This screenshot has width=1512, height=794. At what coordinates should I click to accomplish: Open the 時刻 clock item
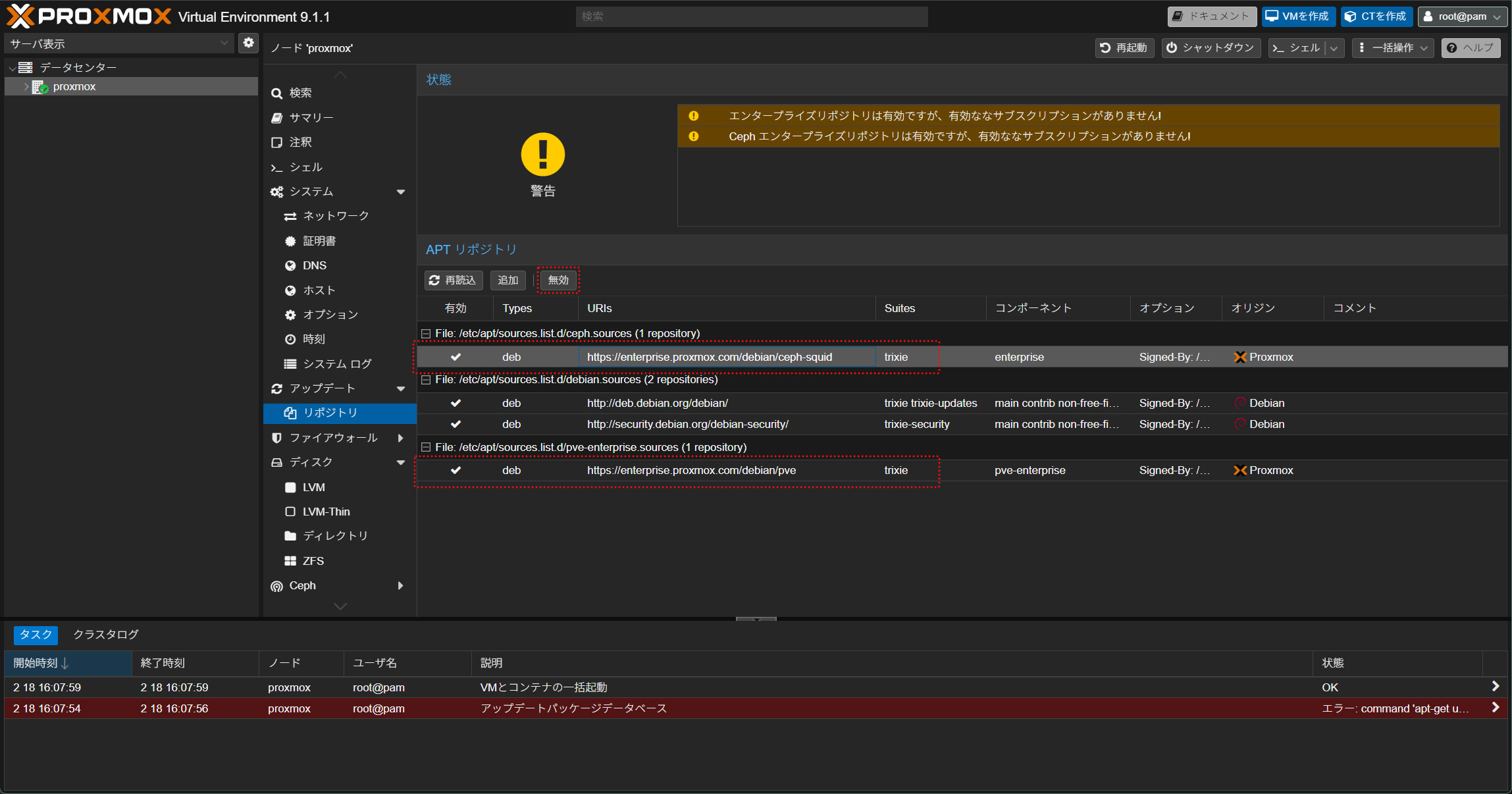click(313, 339)
